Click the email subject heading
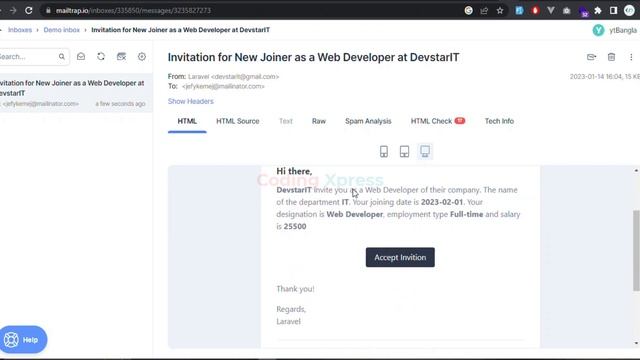 pos(313,57)
